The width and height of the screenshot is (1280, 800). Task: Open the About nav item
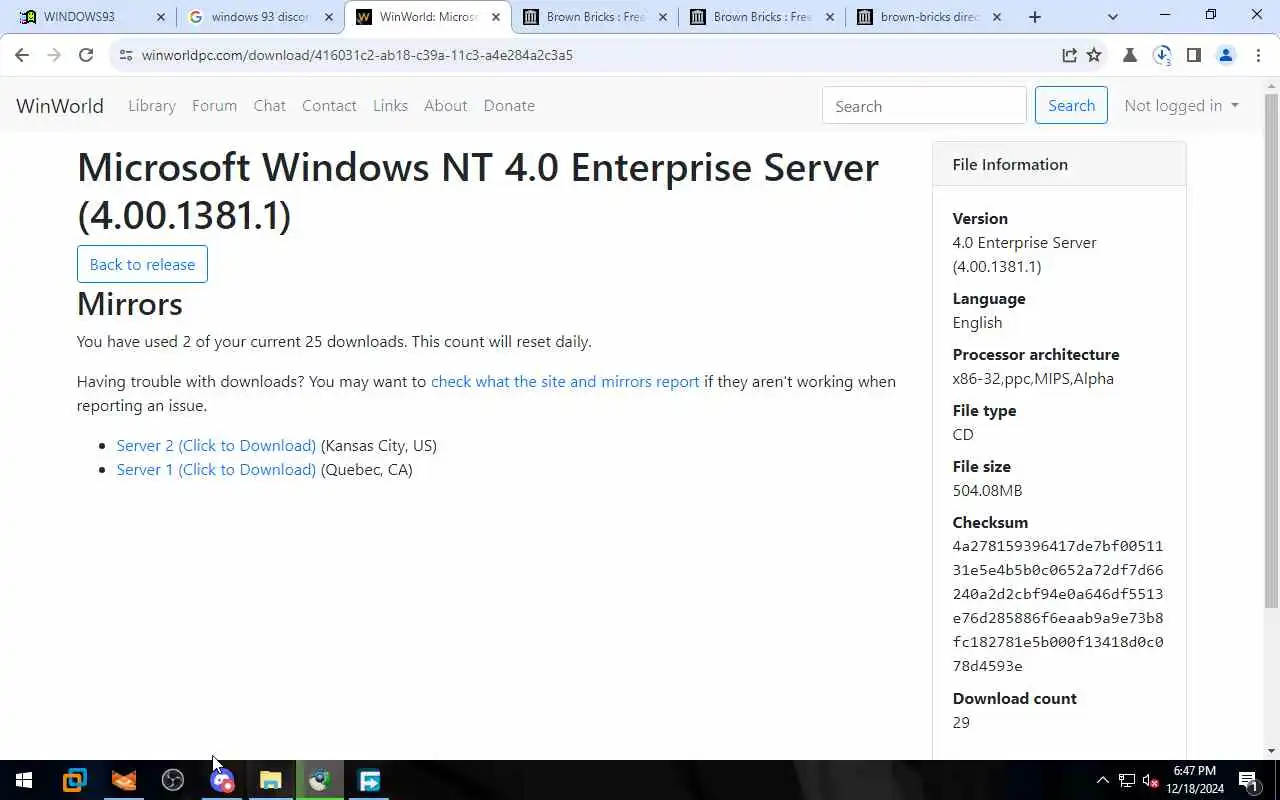pos(445,105)
